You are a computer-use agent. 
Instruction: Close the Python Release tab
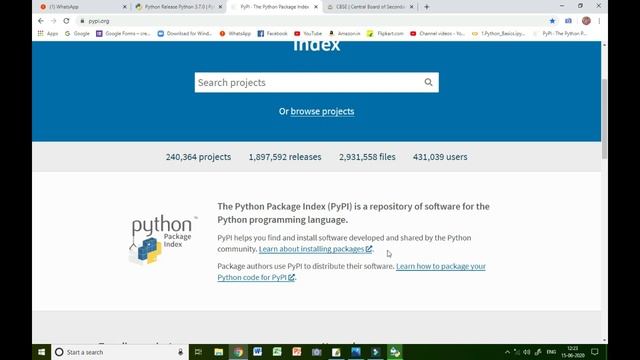tap(220, 7)
